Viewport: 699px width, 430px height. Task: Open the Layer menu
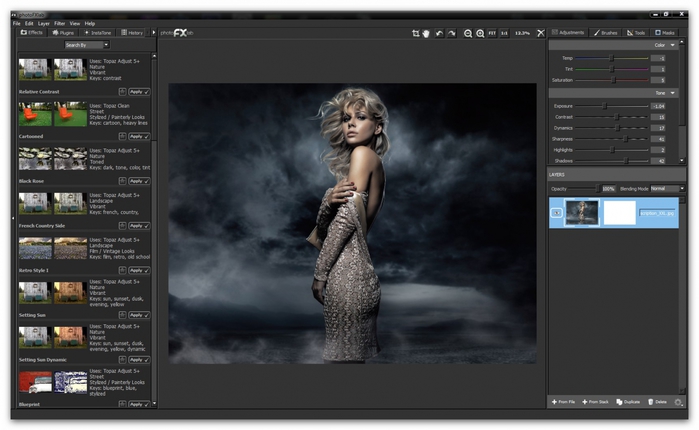point(44,24)
